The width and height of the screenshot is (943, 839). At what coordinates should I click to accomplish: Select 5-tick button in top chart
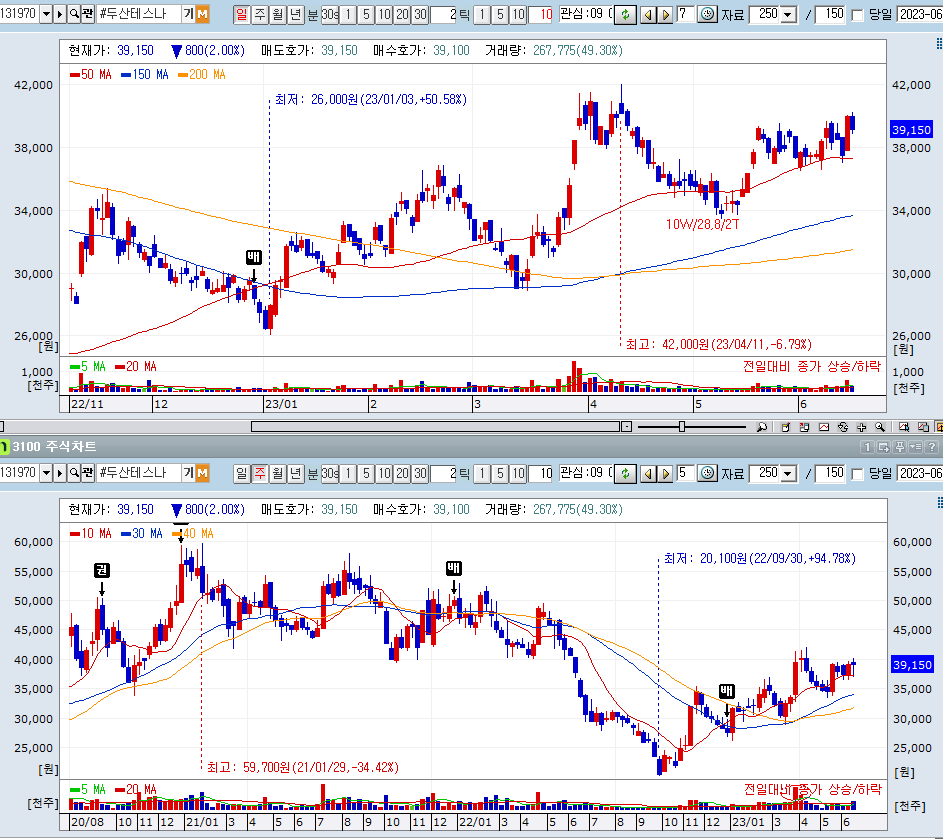click(500, 14)
